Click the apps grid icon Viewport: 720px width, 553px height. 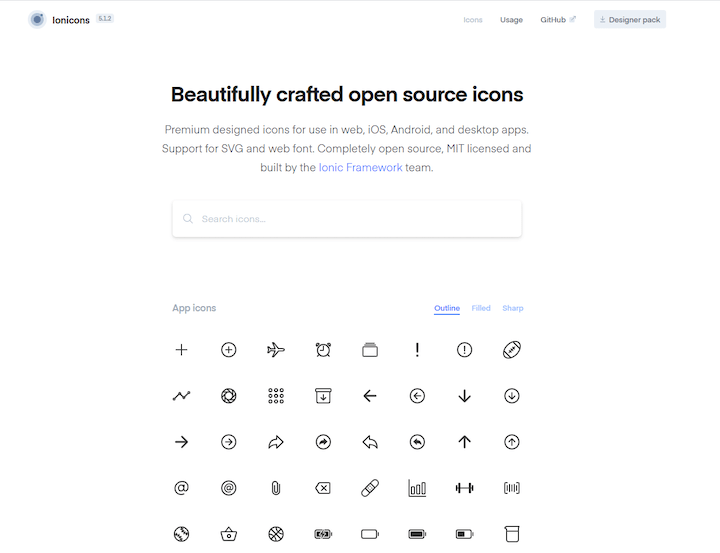coord(276,396)
